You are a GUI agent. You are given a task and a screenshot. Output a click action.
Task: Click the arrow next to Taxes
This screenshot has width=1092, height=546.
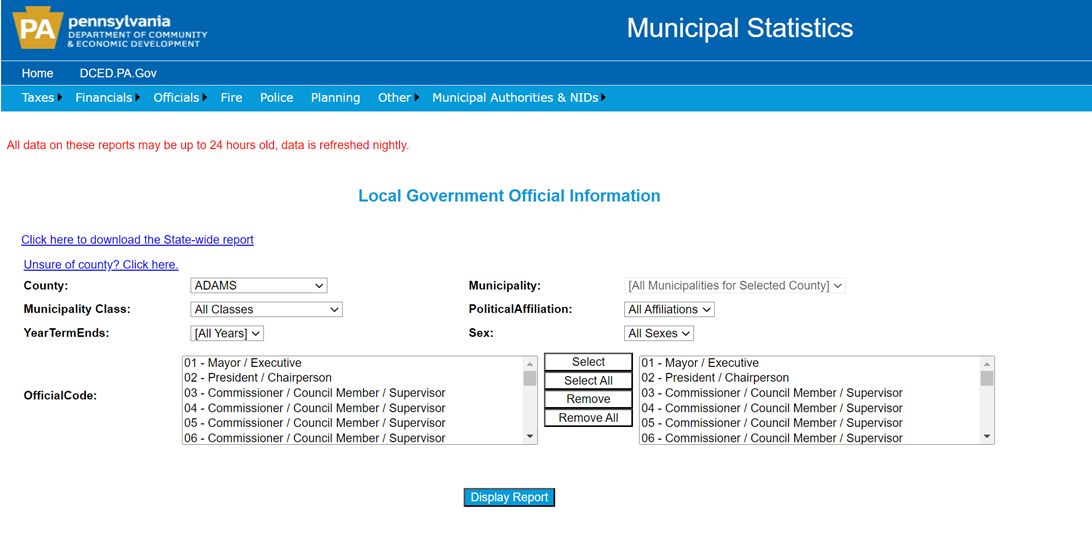coord(61,98)
